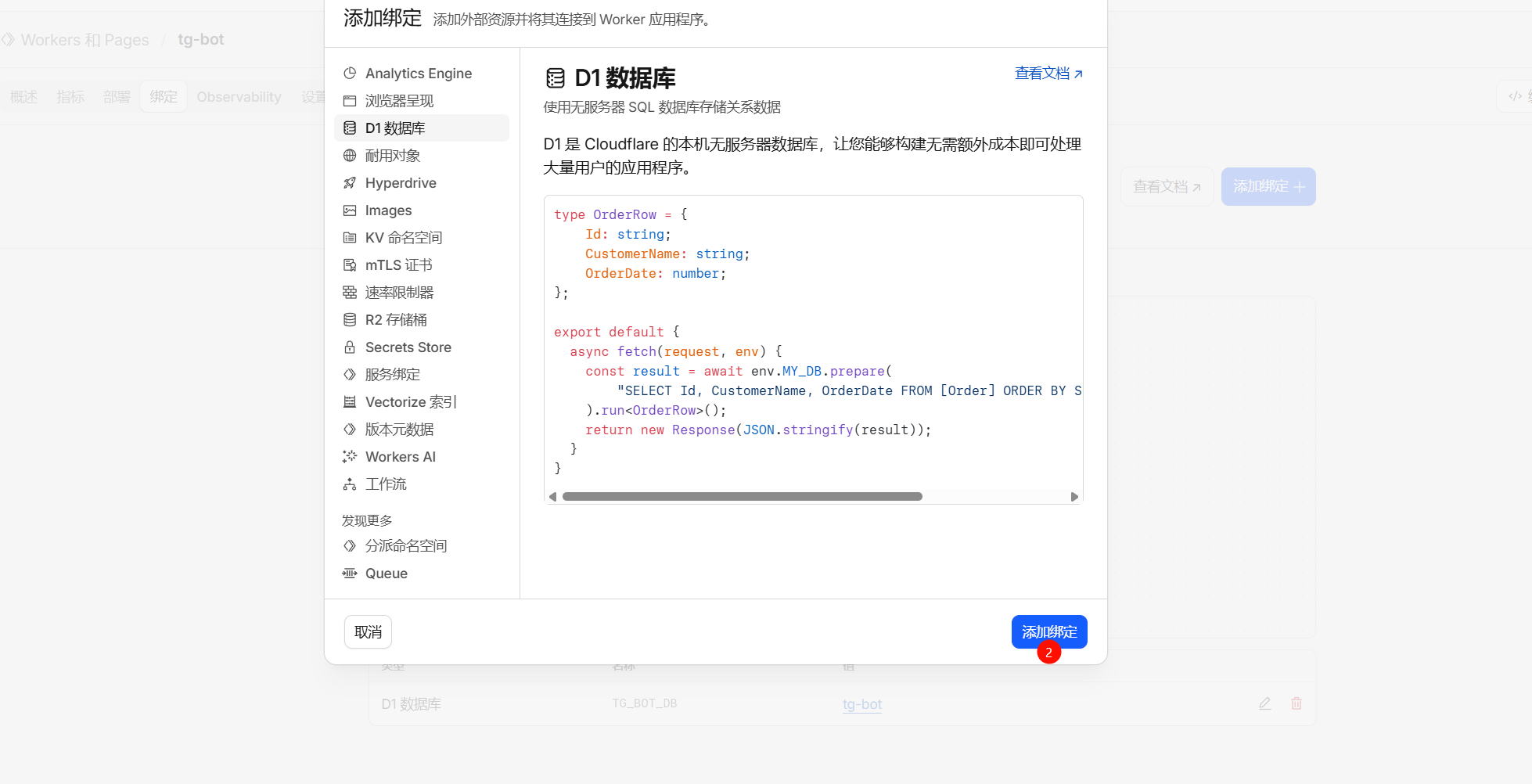Choose the Hyperdrive binding type
The image size is (1532, 784).
click(401, 182)
